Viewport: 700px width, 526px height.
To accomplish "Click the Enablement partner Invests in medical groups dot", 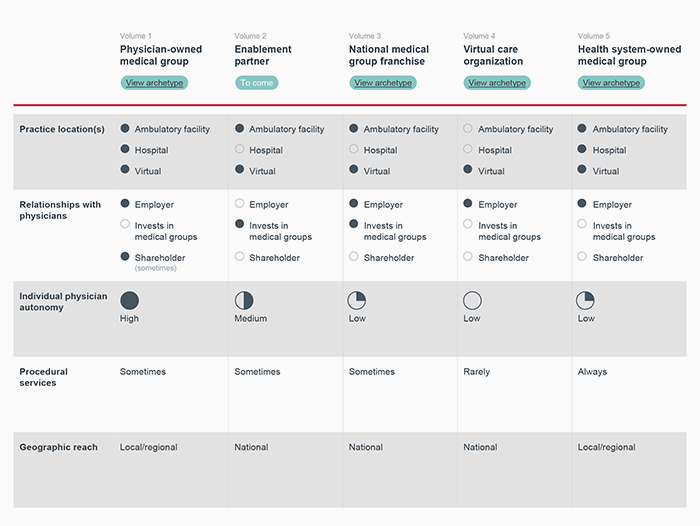I will click(239, 225).
